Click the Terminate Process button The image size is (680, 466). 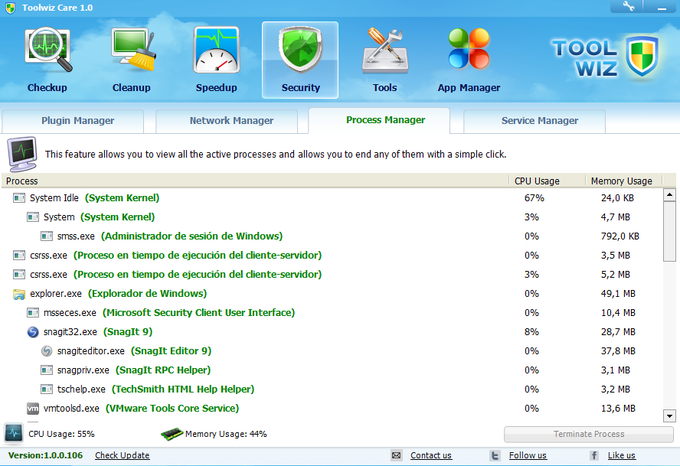(588, 434)
